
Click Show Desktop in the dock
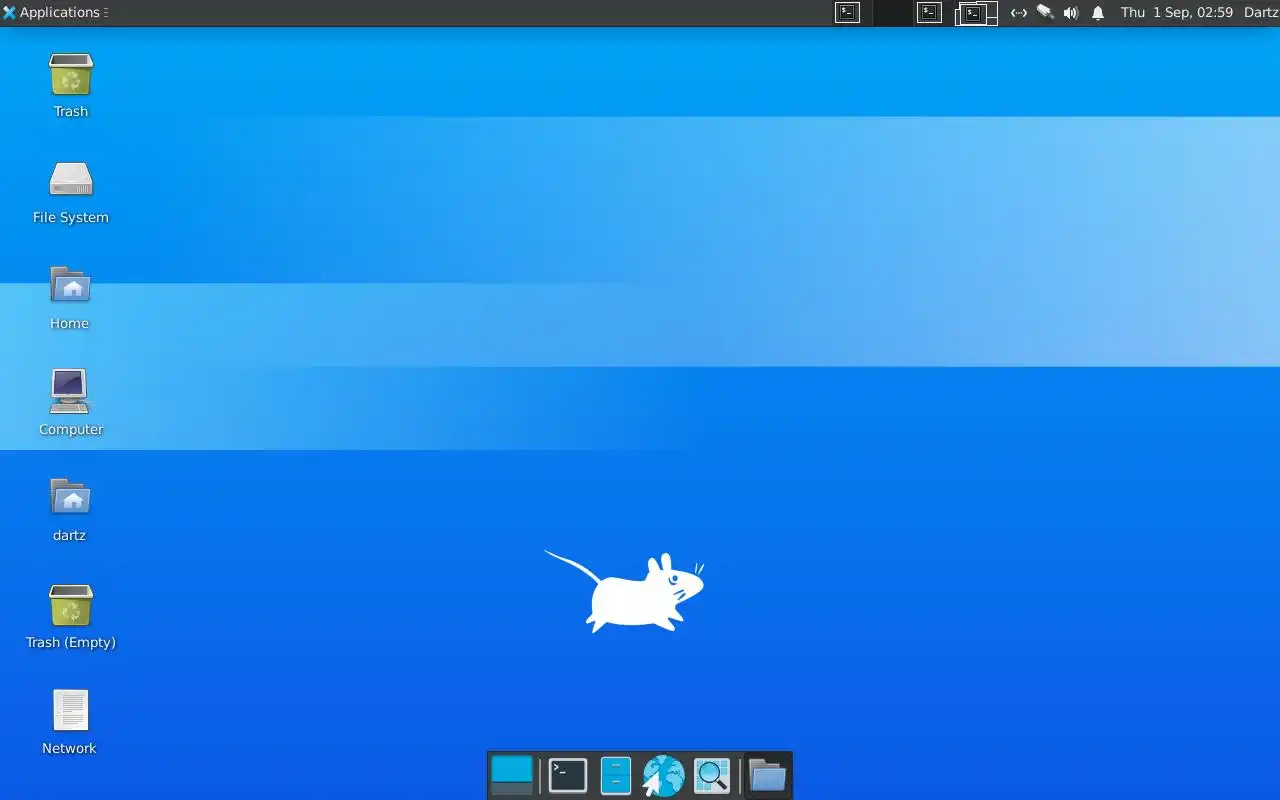pyautogui.click(x=512, y=775)
